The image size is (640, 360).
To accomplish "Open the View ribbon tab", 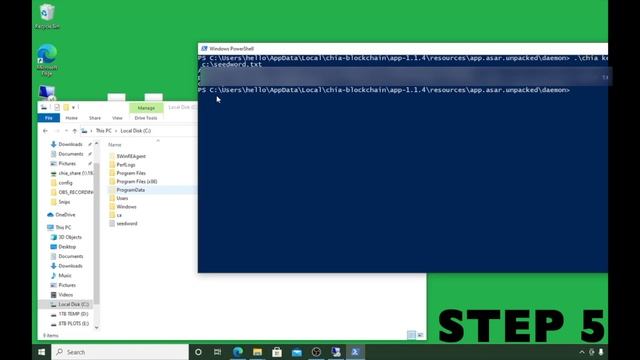I will [x=117, y=118].
